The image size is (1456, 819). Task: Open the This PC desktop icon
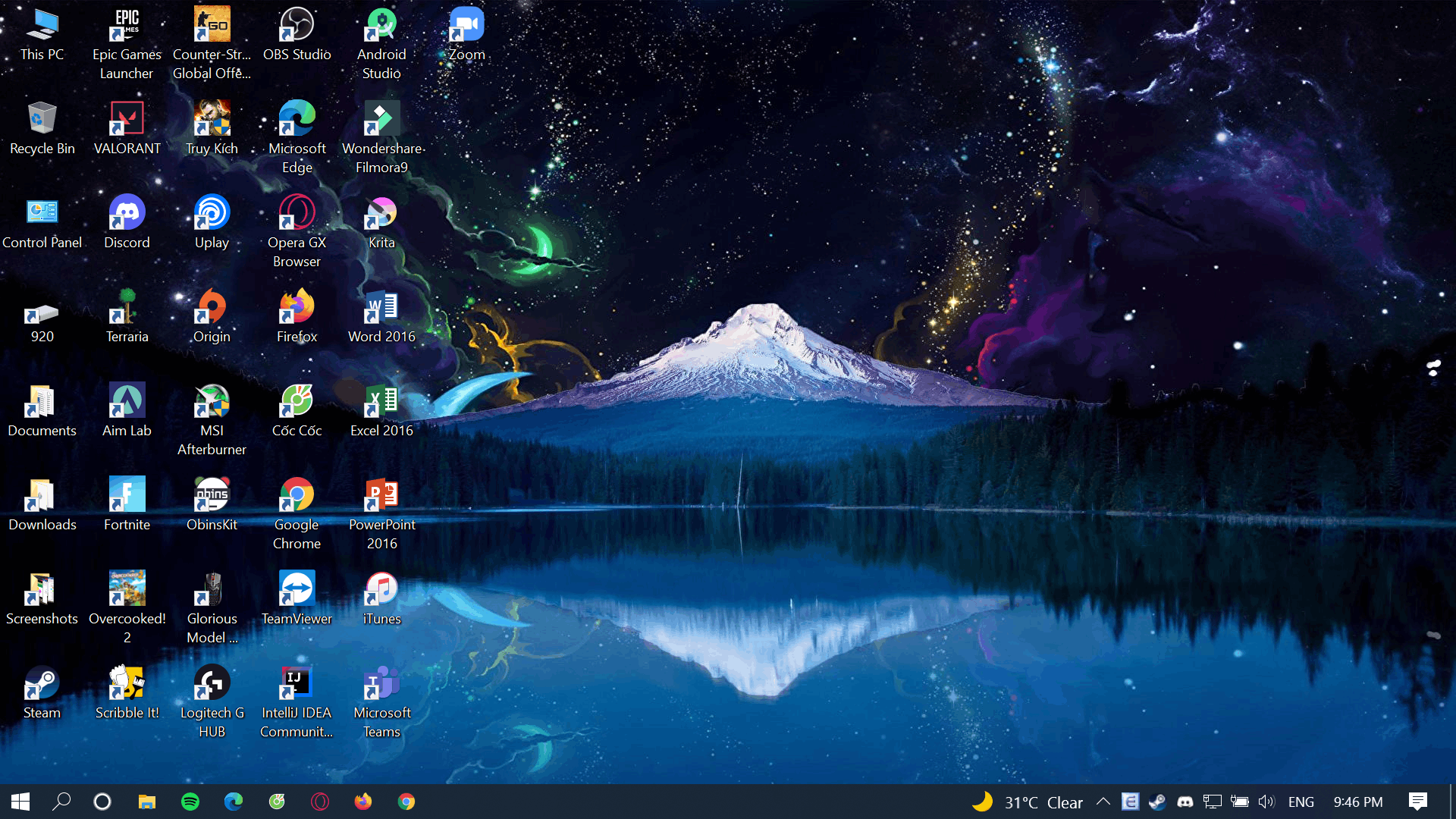[x=42, y=35]
